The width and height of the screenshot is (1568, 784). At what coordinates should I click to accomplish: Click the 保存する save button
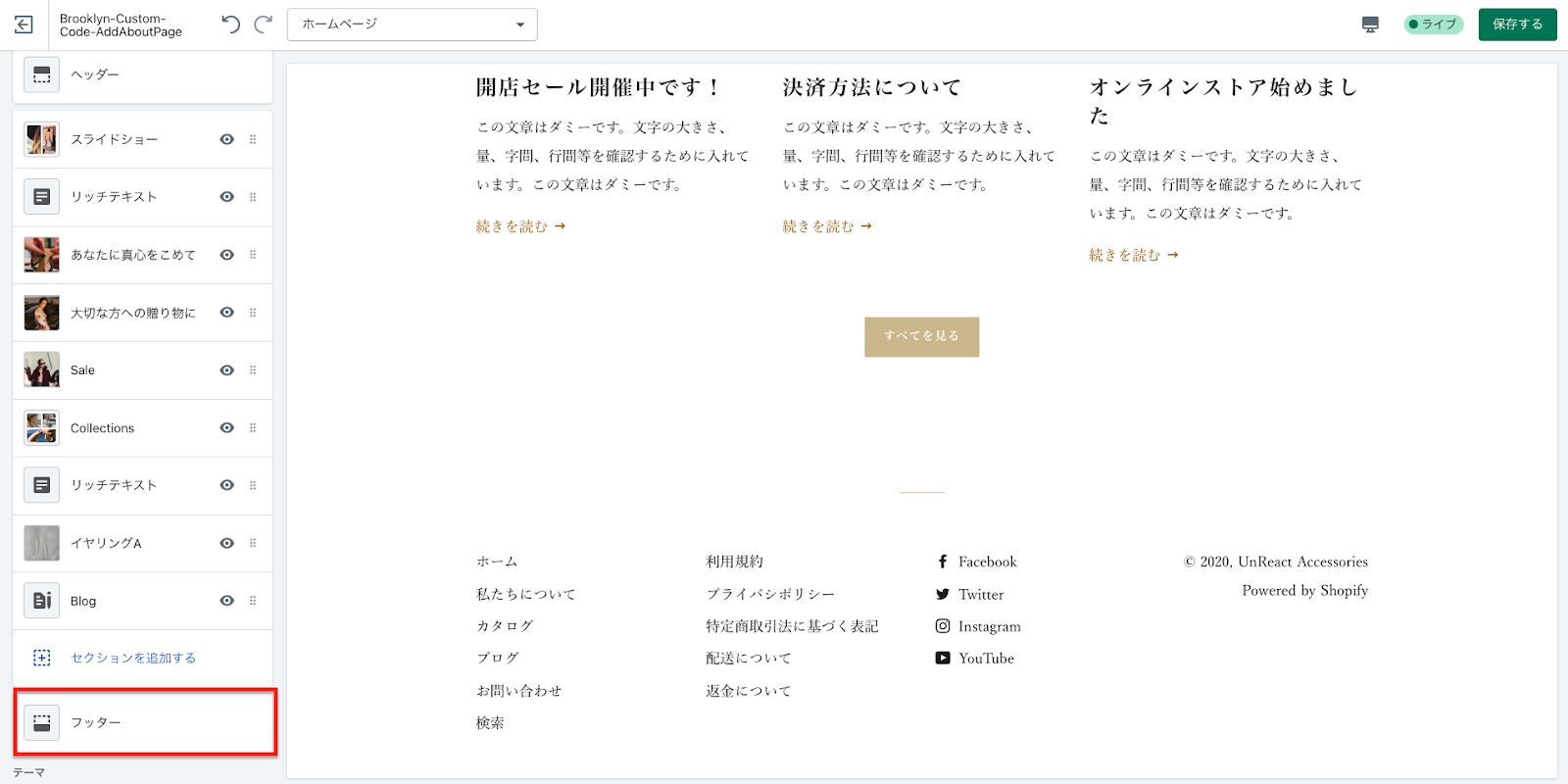pyautogui.click(x=1517, y=24)
